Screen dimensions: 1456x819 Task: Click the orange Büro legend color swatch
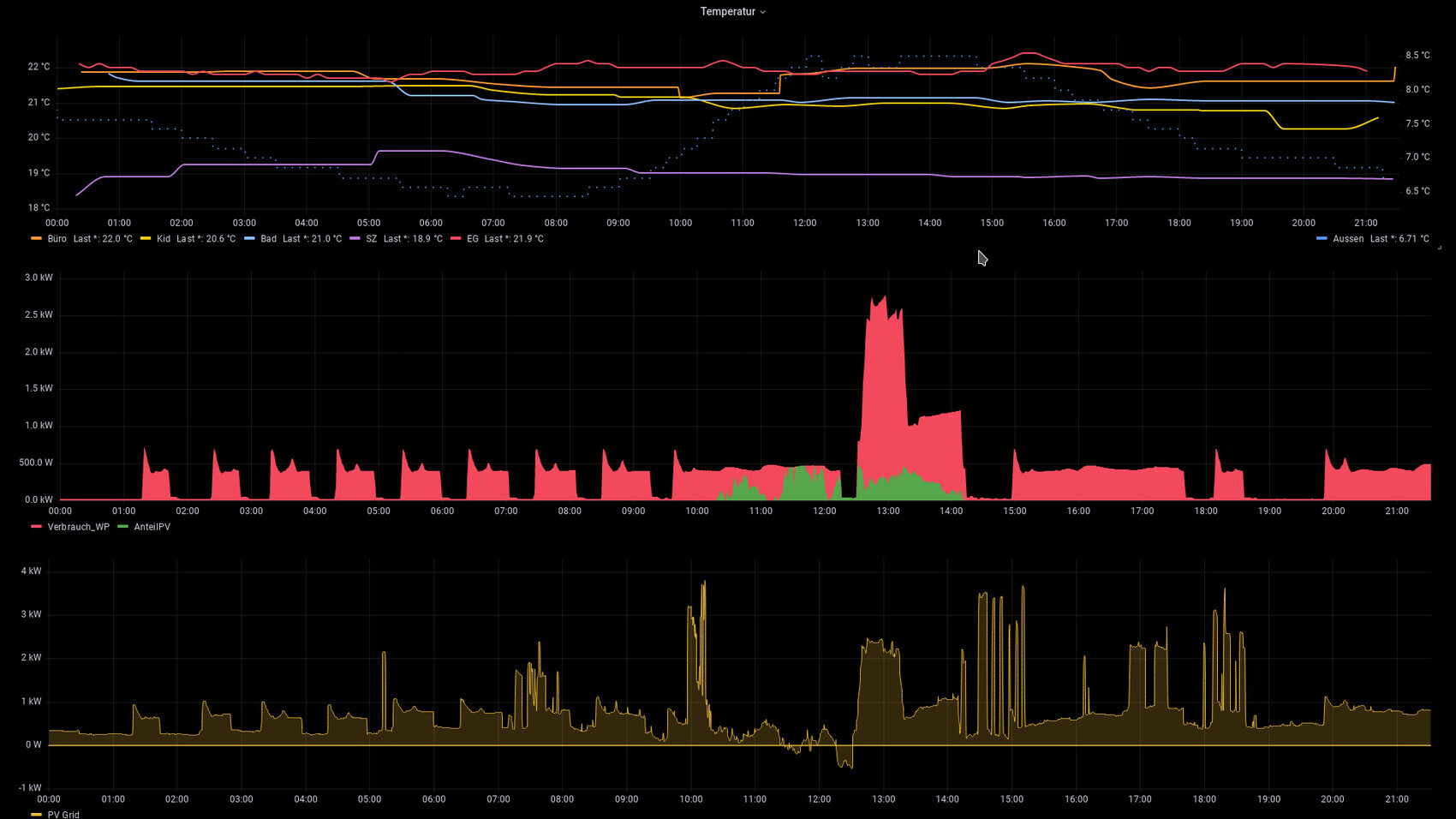click(36, 239)
